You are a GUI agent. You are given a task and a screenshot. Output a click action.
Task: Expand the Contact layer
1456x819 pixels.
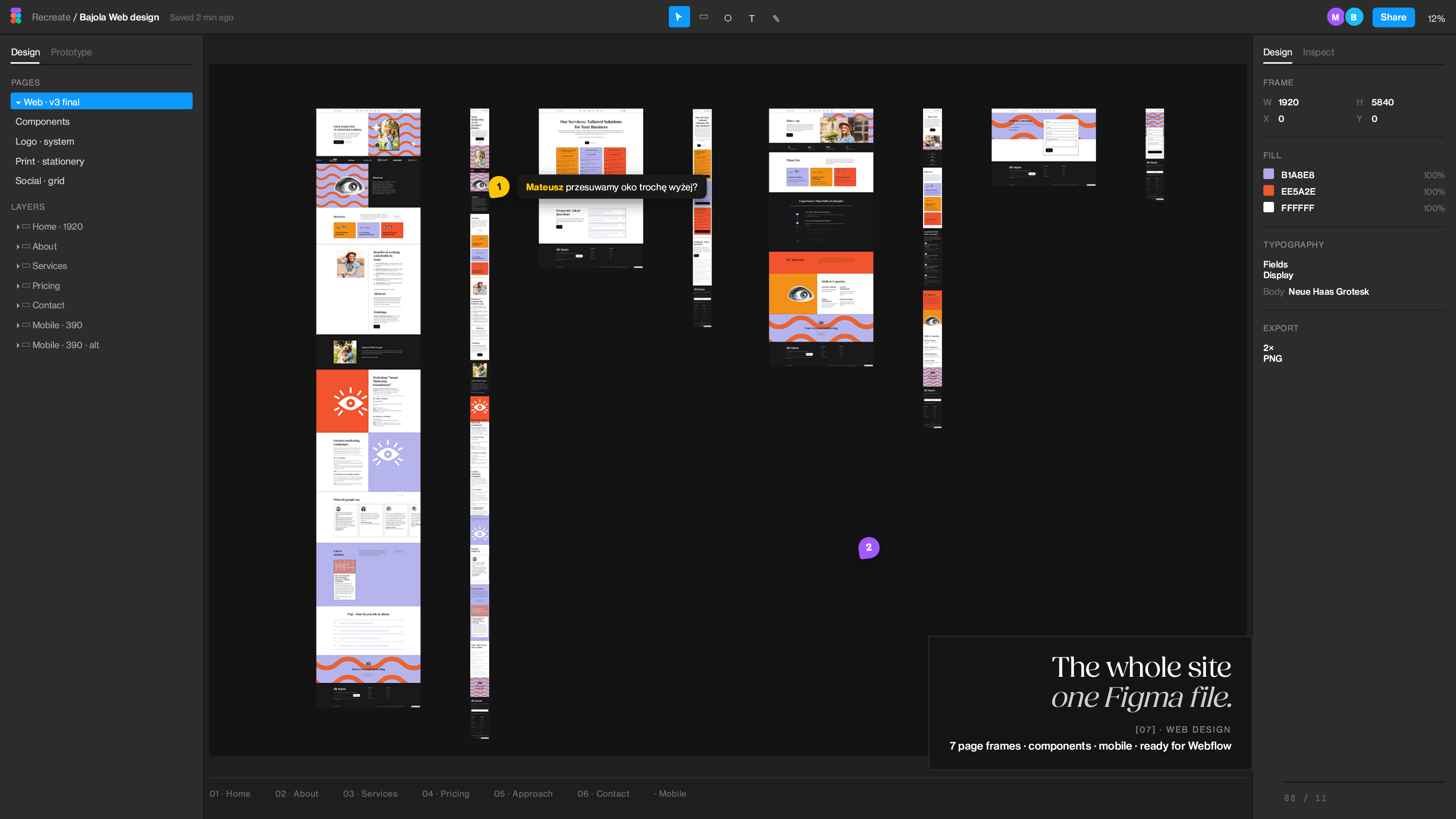[18, 305]
